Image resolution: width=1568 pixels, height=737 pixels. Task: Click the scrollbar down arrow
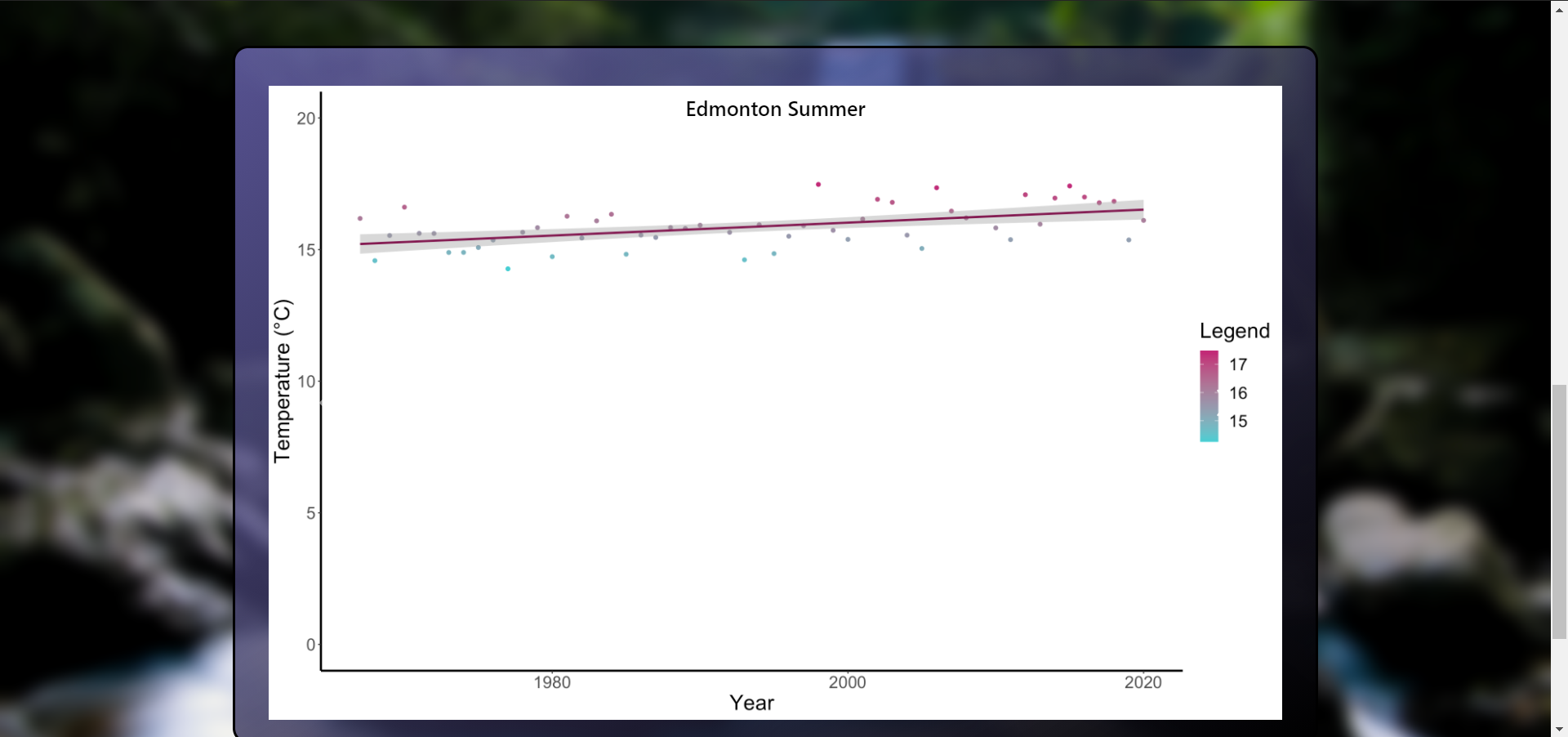click(1559, 729)
